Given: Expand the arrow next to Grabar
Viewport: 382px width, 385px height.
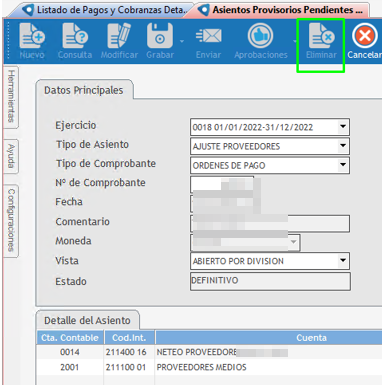Looking at the screenshot, I should [182, 41].
